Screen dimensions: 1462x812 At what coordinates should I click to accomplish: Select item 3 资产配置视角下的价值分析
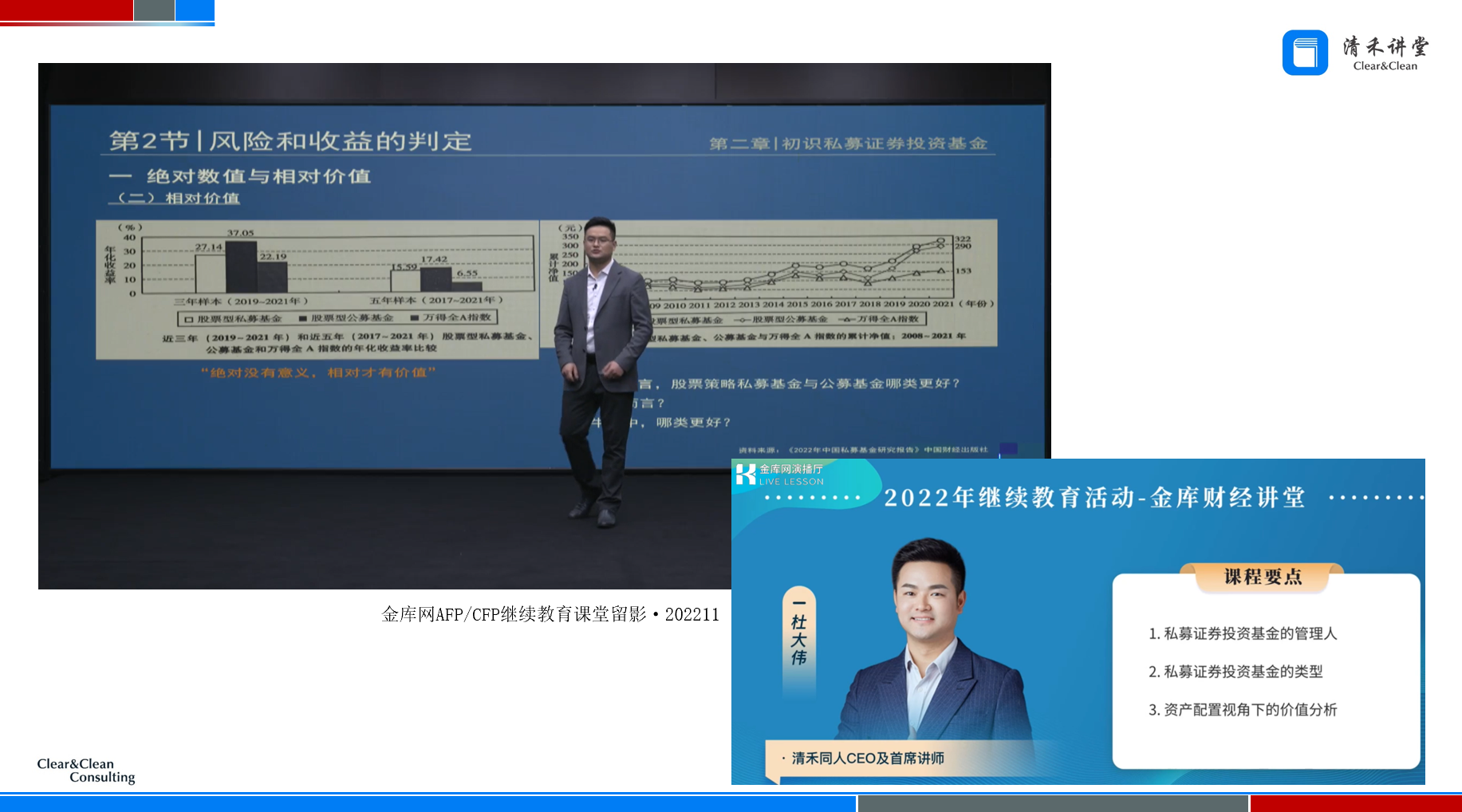[1242, 710]
